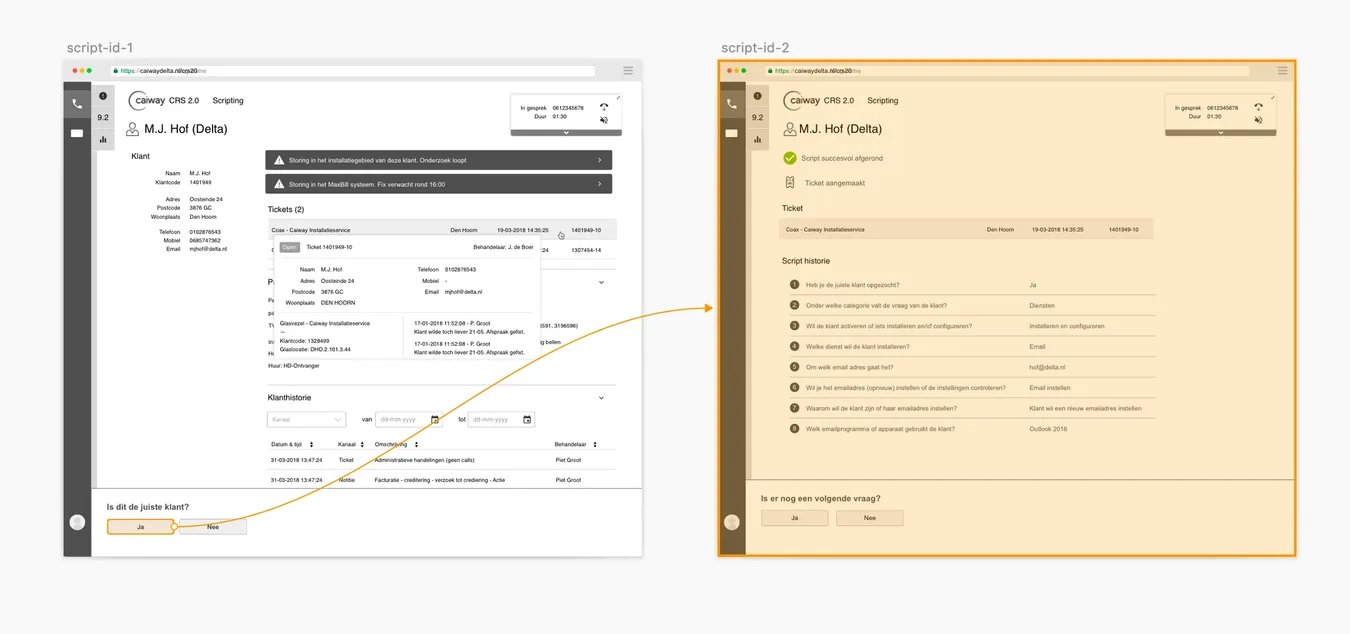
Task: Mute the microphone icon in the call panel
Action: point(604,120)
